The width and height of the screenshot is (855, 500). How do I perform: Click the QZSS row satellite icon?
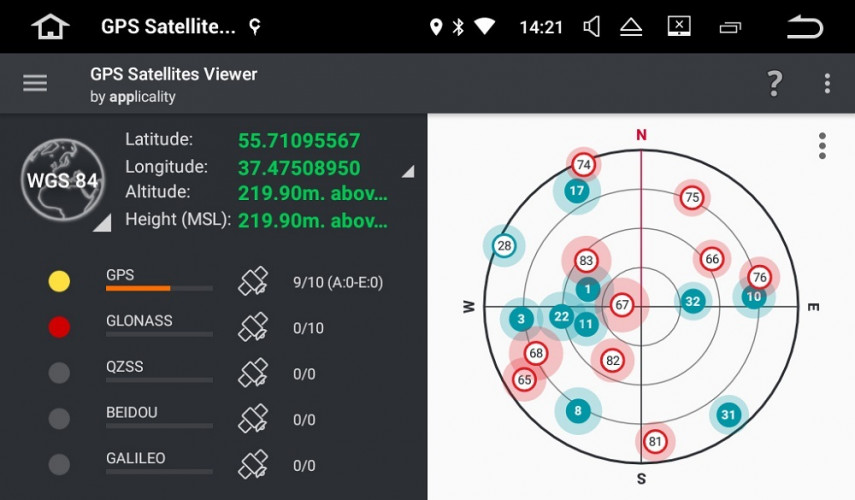253,374
